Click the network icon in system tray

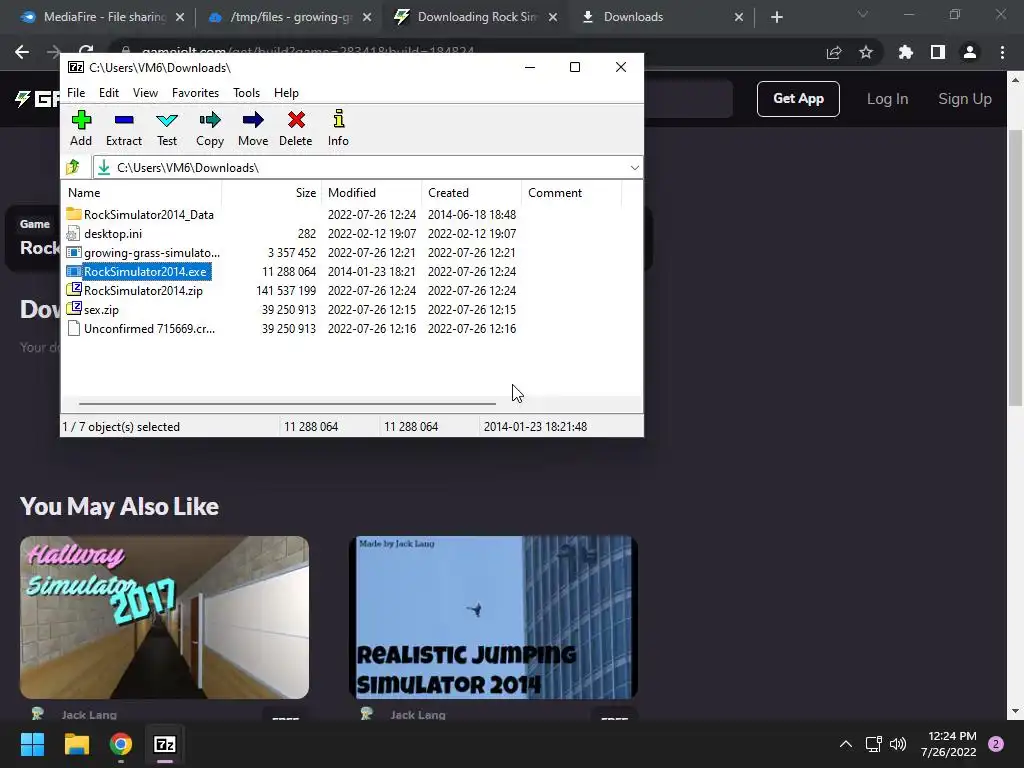pyautogui.click(x=873, y=744)
